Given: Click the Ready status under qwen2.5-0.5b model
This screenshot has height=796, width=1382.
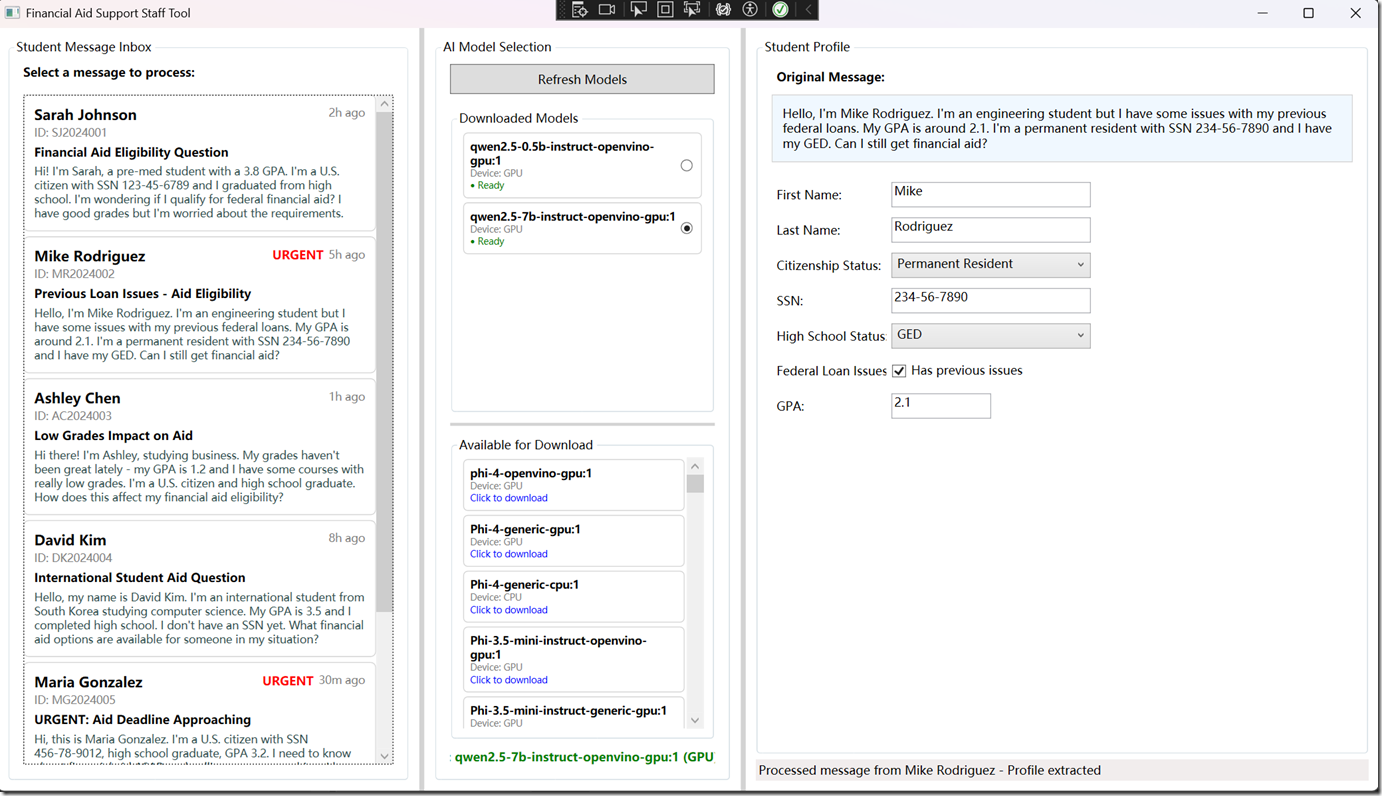Looking at the screenshot, I should pos(487,186).
